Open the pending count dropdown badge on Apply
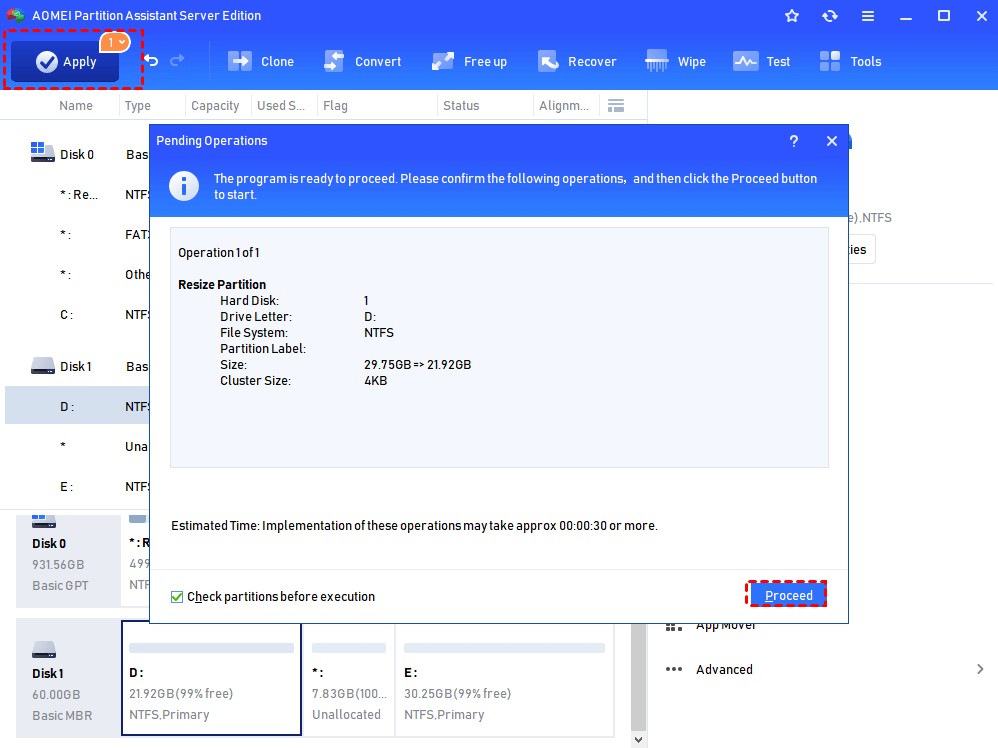998x748 pixels. (115, 43)
